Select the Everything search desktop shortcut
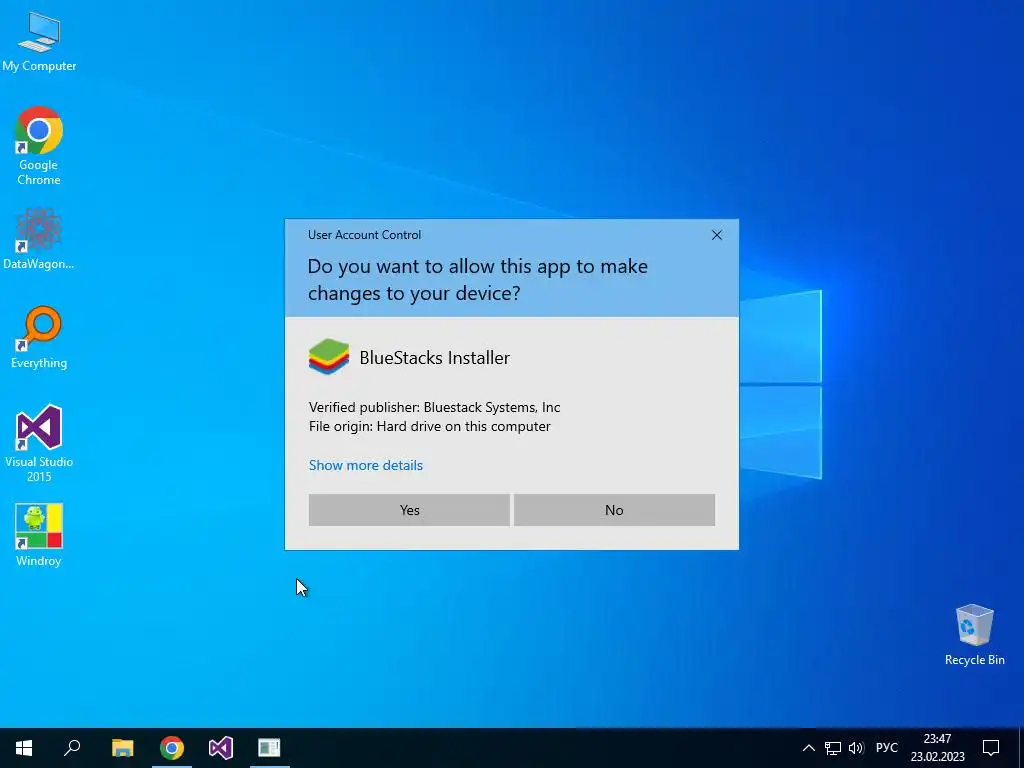1024x768 pixels. coord(39,337)
